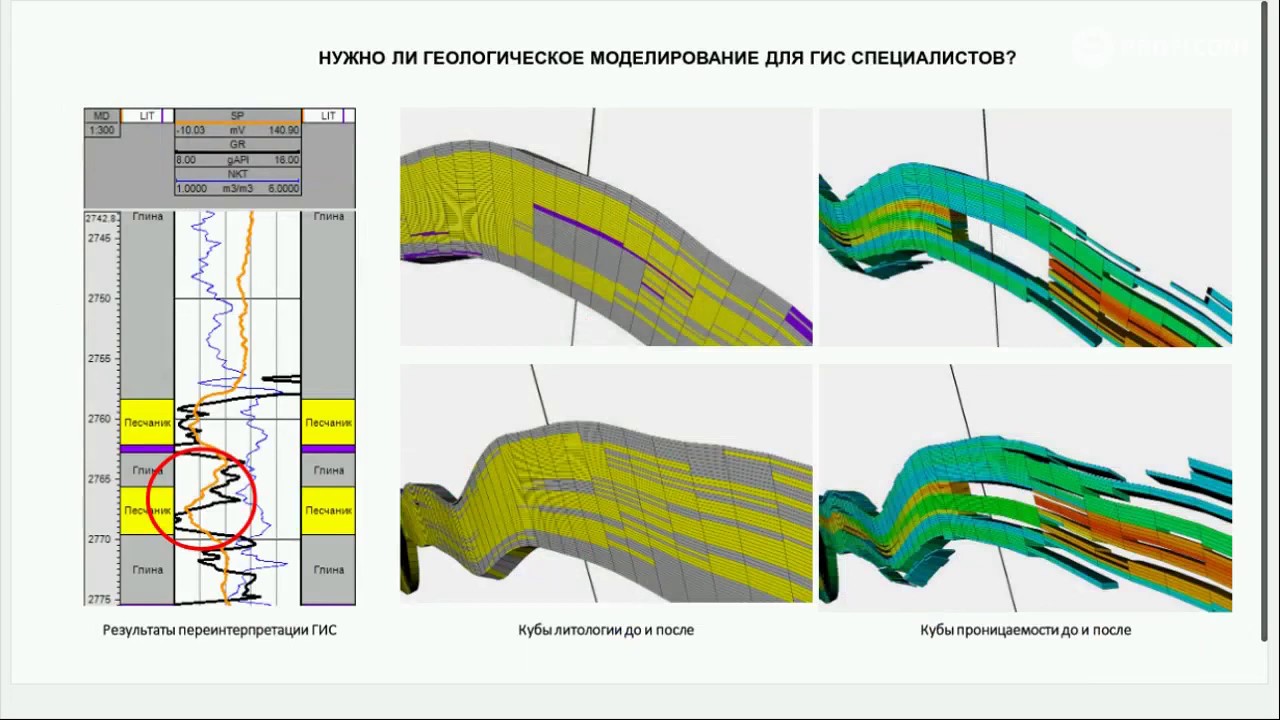Click the vertical scrollbar on the right edge
1280x720 pixels.
click(1265, 321)
